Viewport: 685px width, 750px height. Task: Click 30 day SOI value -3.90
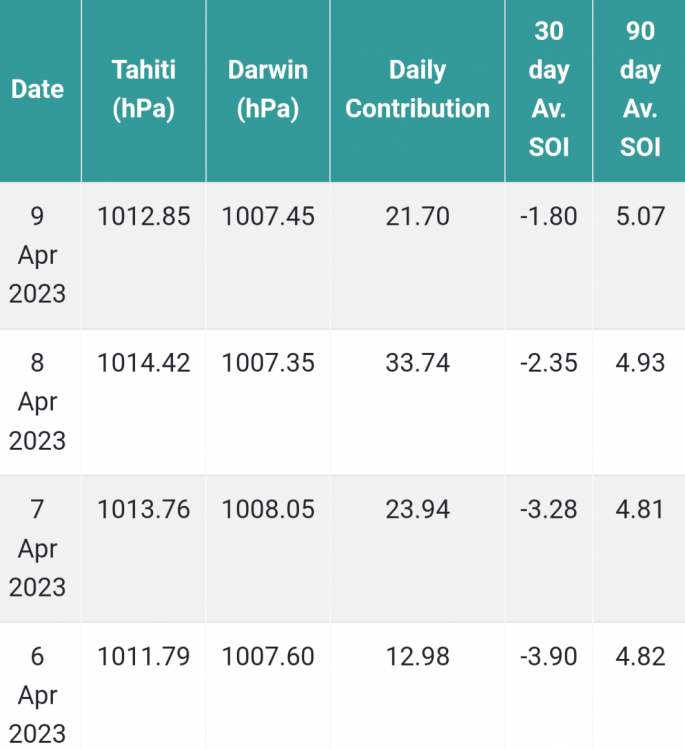pos(548,657)
